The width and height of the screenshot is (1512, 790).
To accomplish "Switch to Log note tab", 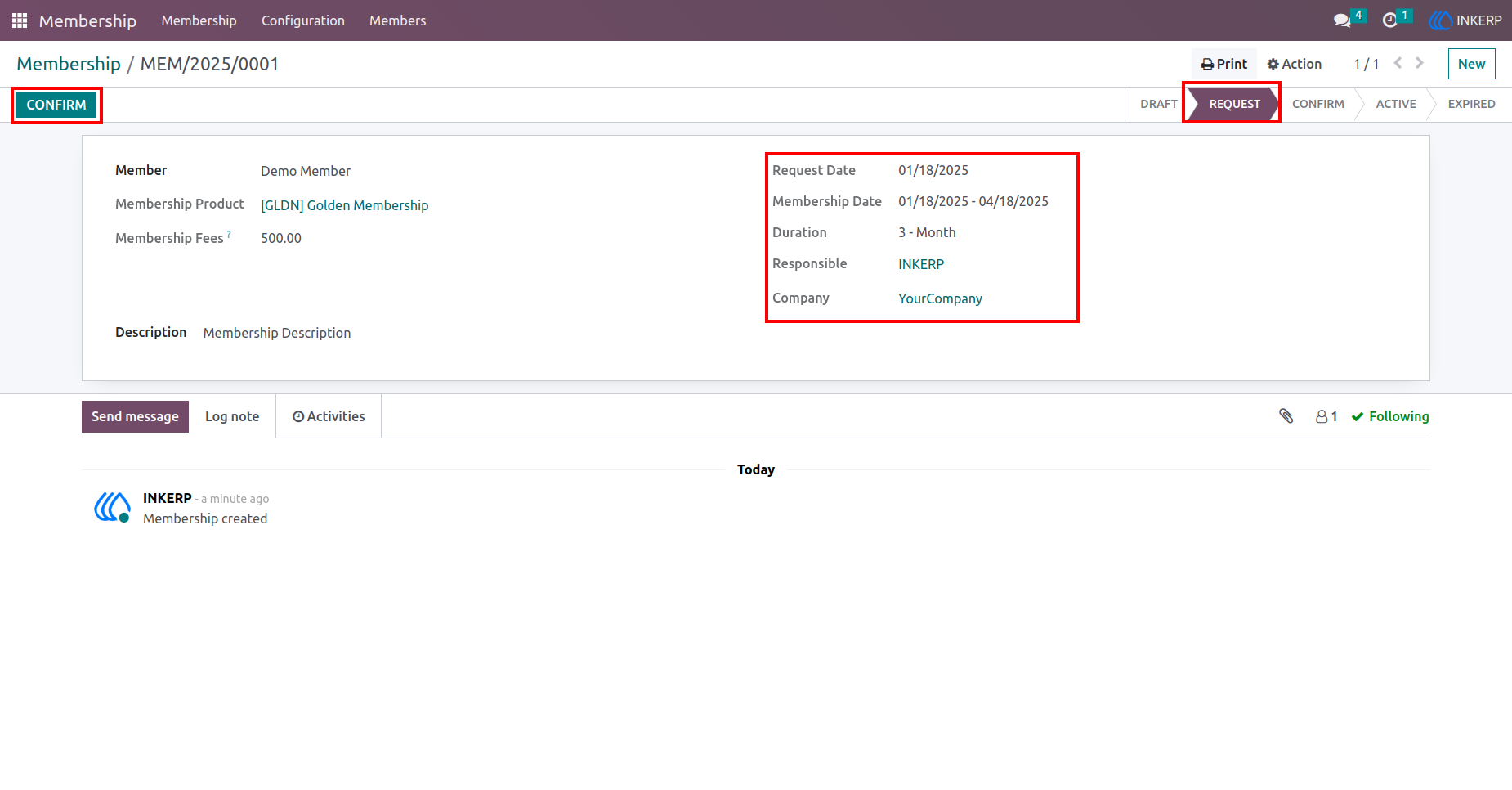I will tap(232, 416).
